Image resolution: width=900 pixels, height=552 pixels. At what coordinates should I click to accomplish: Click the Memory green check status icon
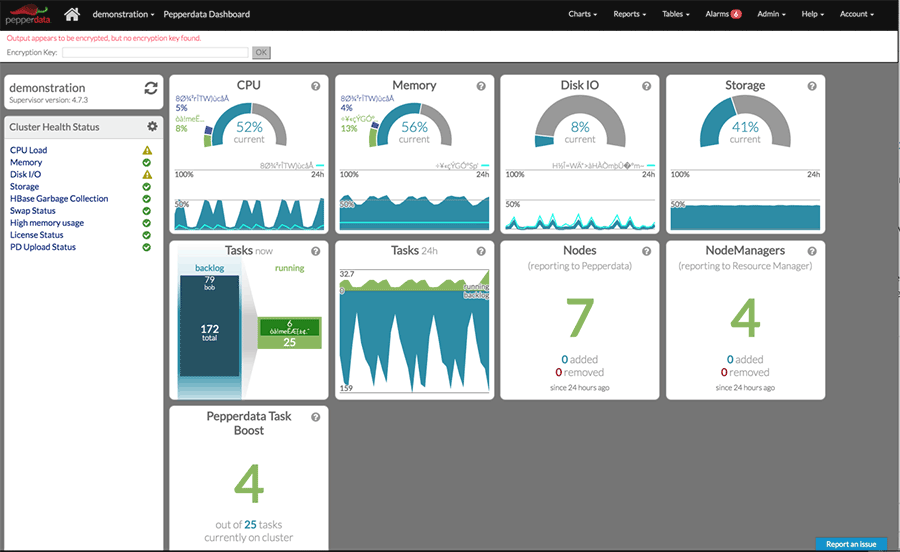[x=147, y=162]
